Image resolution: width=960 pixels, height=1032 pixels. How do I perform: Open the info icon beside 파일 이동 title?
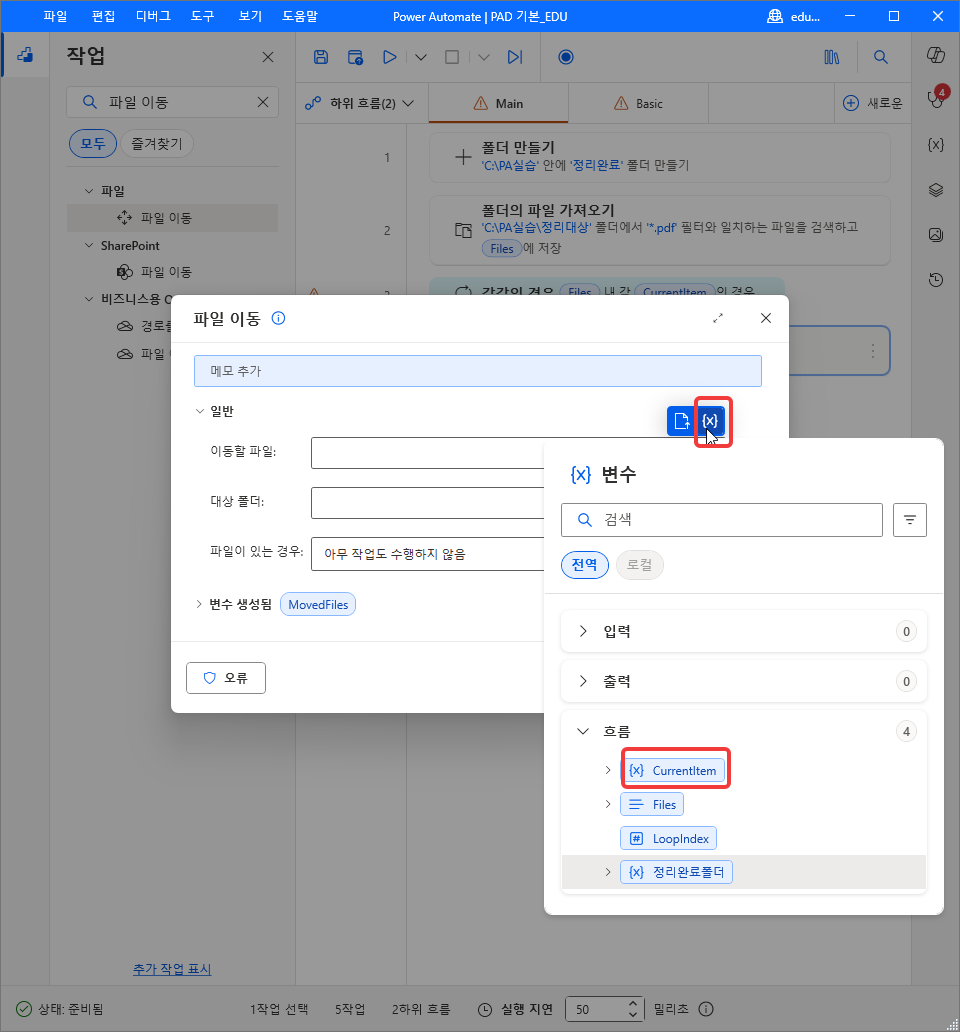278,319
